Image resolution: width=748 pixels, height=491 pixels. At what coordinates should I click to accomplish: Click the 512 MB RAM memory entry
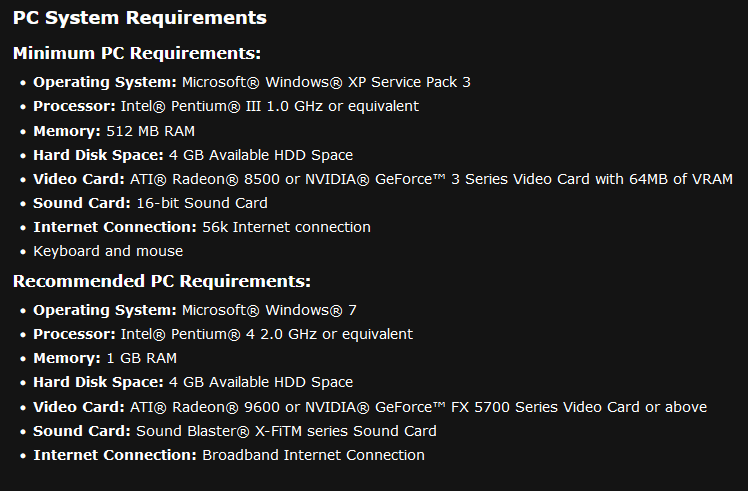pyautogui.click(x=114, y=131)
